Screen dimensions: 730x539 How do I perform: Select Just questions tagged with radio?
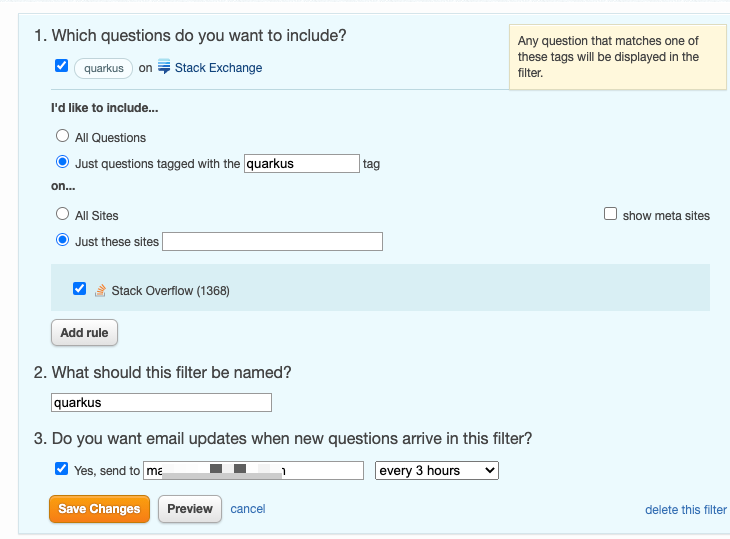click(63, 163)
